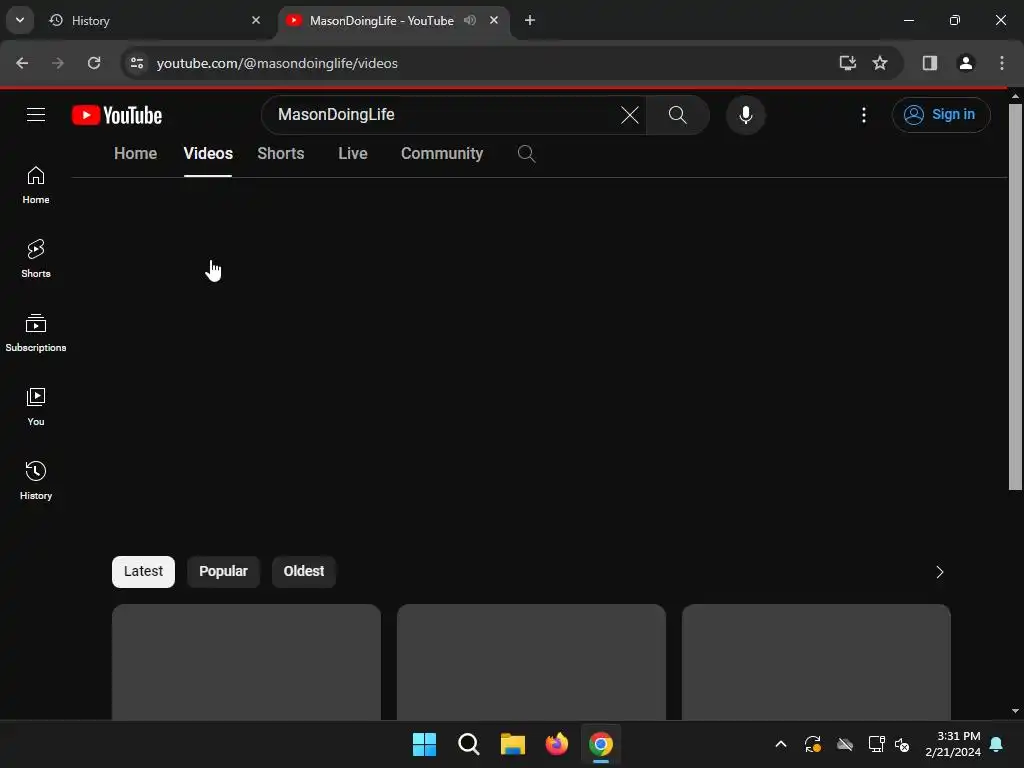1024x768 pixels.
Task: Open the tab search dropdown
Action: (x=20, y=20)
